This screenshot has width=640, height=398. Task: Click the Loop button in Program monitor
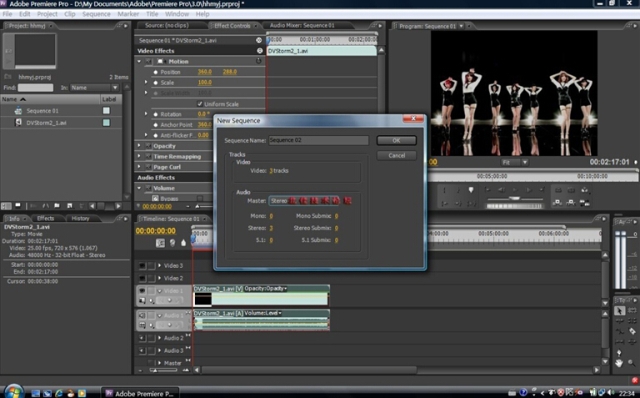click(x=558, y=190)
